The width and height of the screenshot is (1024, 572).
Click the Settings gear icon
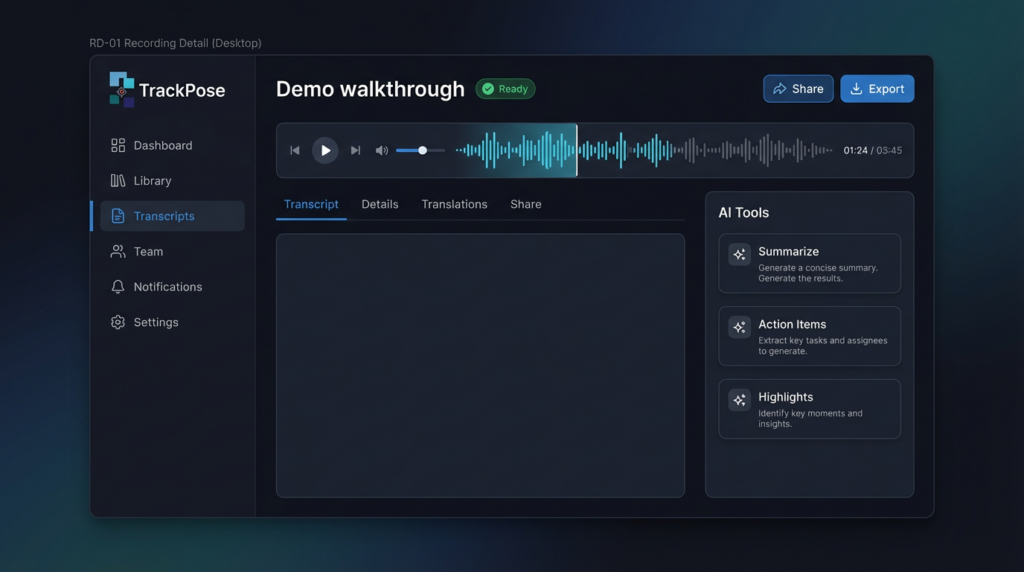pyautogui.click(x=118, y=323)
